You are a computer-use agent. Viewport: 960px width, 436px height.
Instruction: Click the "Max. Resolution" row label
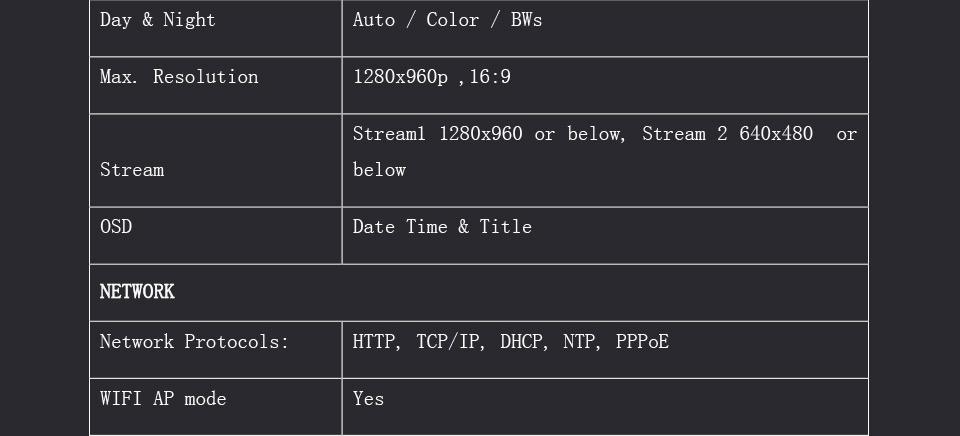pos(179,77)
